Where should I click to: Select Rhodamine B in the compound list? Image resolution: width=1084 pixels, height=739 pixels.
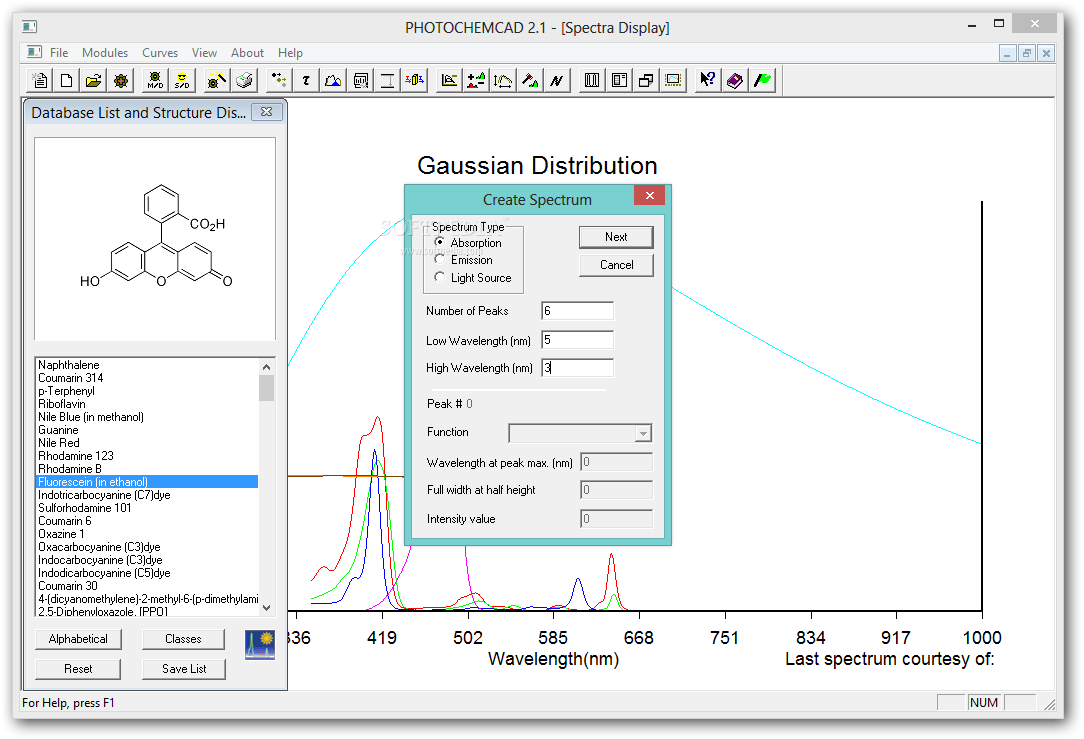coord(70,469)
